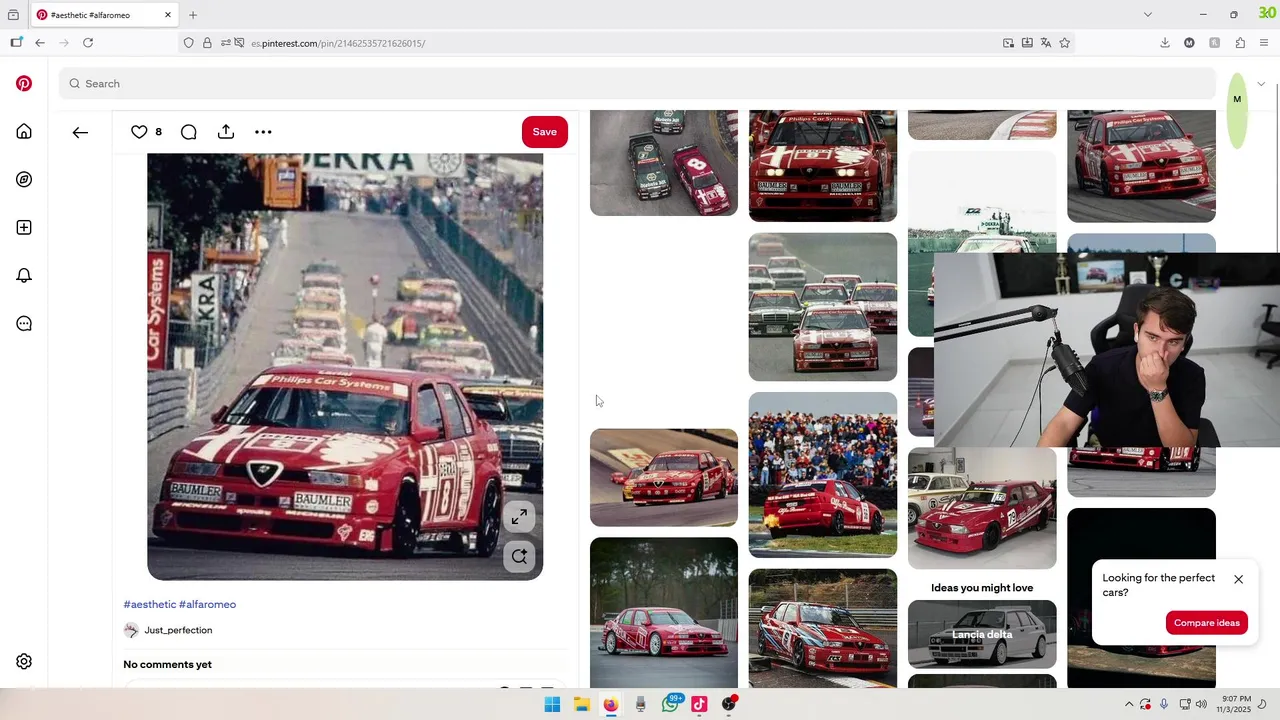Viewport: 1280px width, 720px height.
Task: Open the tracking protection shield icon
Action: coord(188,43)
